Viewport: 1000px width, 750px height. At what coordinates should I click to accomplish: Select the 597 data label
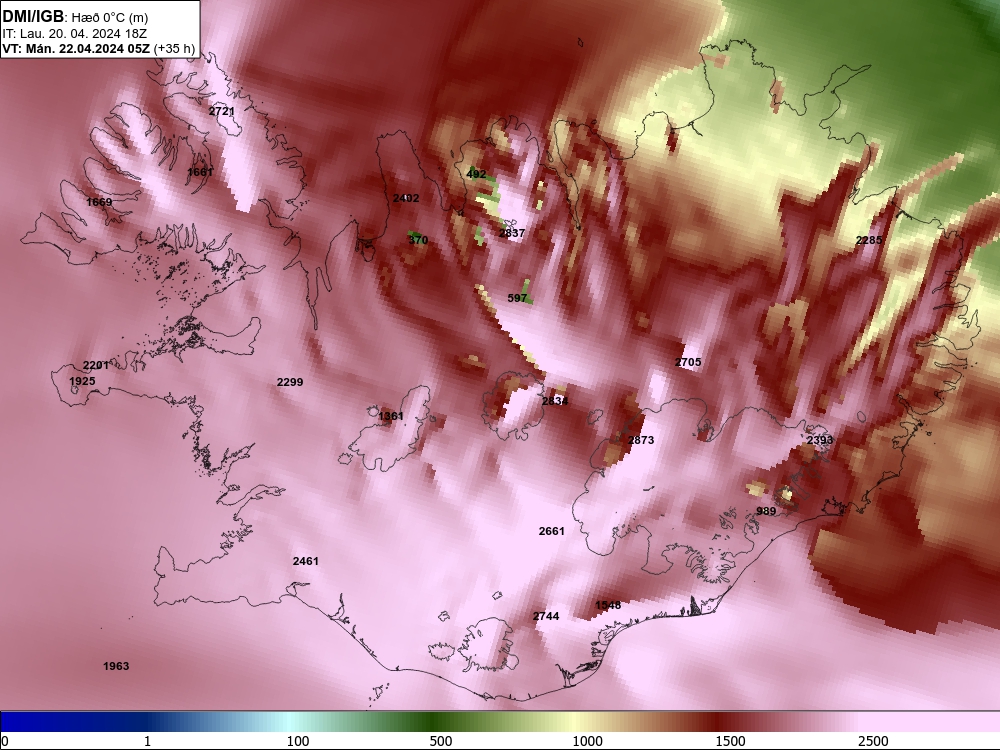coord(517,298)
